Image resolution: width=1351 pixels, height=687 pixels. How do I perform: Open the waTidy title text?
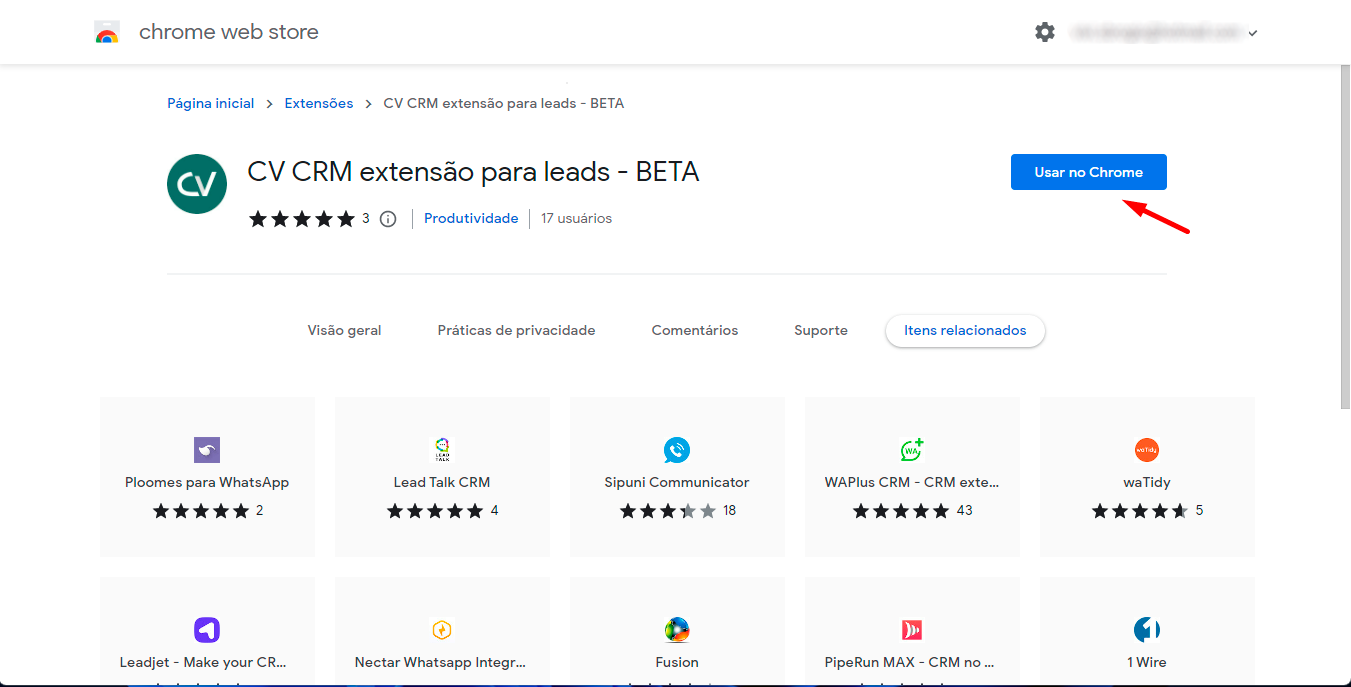coord(1147,482)
